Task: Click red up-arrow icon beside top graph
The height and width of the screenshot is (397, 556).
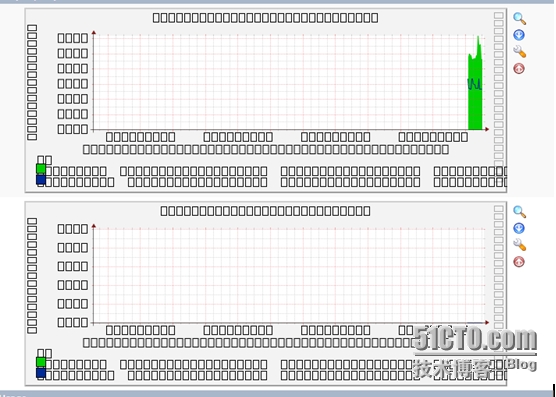Action: point(519,68)
